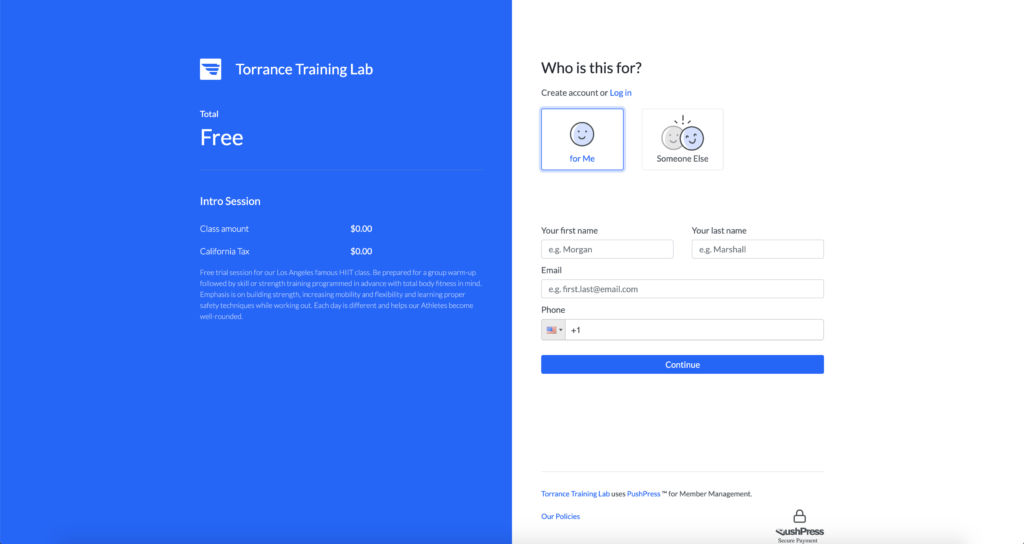
Task: Click the Continue button
Action: click(x=682, y=364)
